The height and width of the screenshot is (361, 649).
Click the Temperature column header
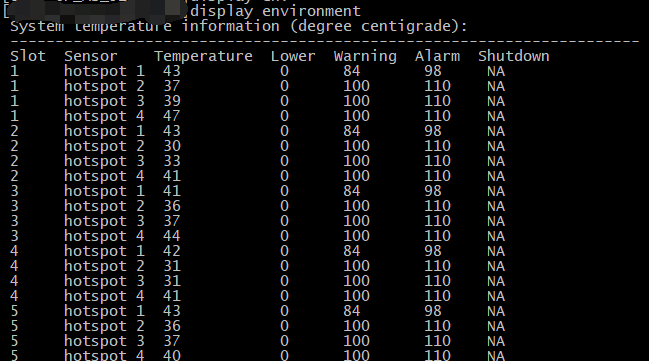tap(203, 56)
